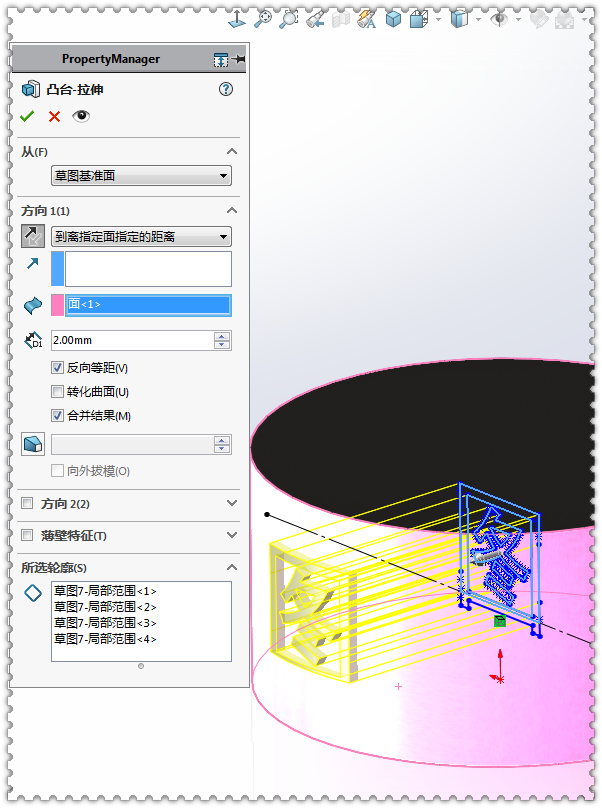Toggle detailed preview eye icon
The image size is (602, 808).
tap(81, 116)
